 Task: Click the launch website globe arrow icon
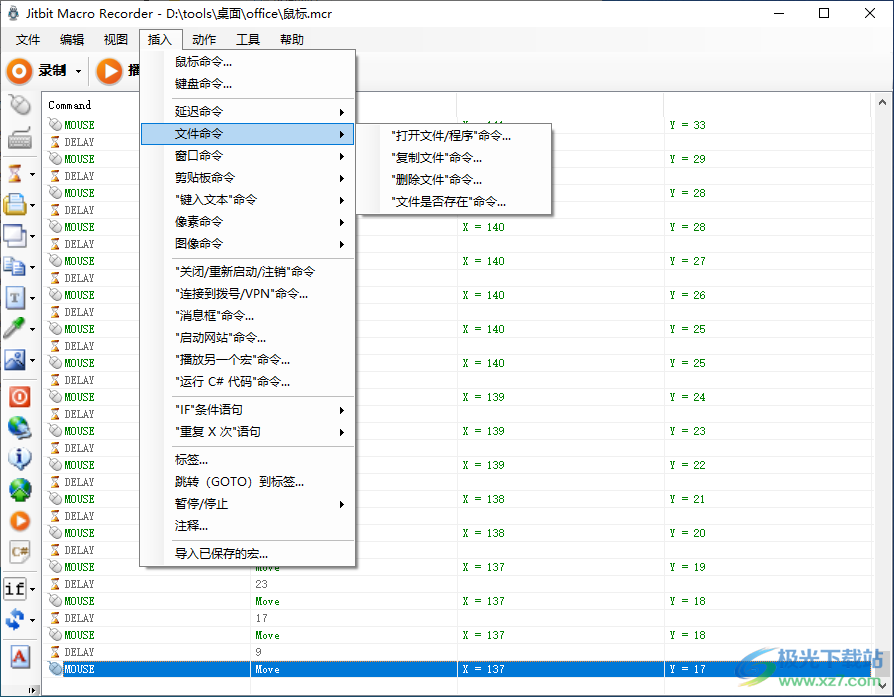20,489
